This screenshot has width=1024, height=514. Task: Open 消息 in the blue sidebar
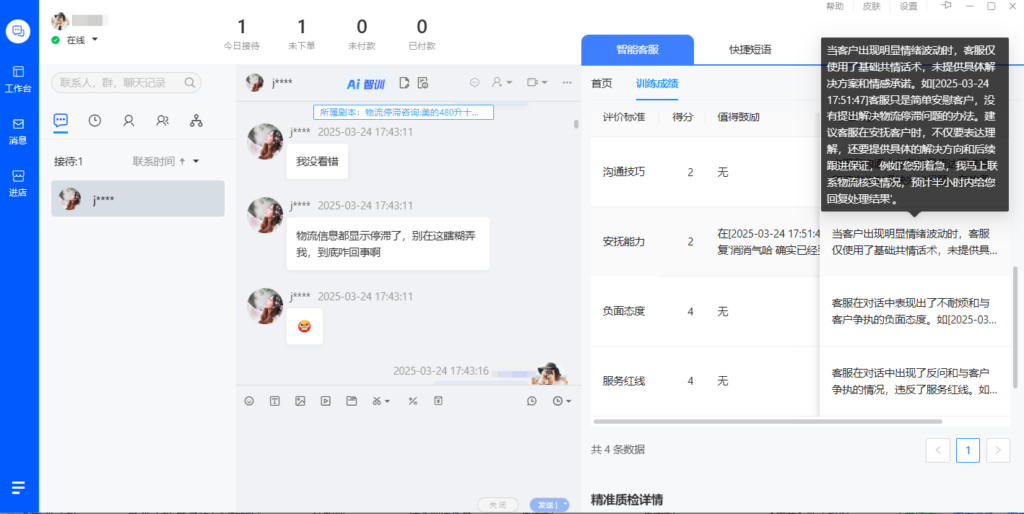[18, 131]
